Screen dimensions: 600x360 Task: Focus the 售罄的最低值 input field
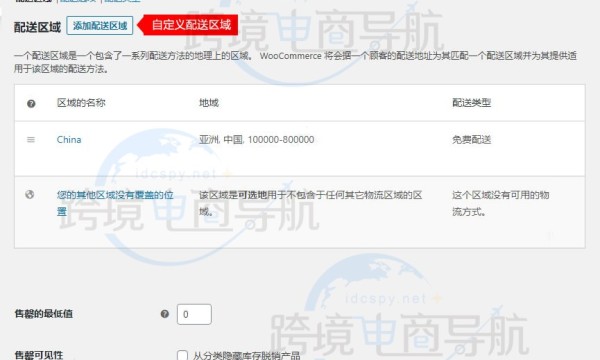[x=194, y=314]
